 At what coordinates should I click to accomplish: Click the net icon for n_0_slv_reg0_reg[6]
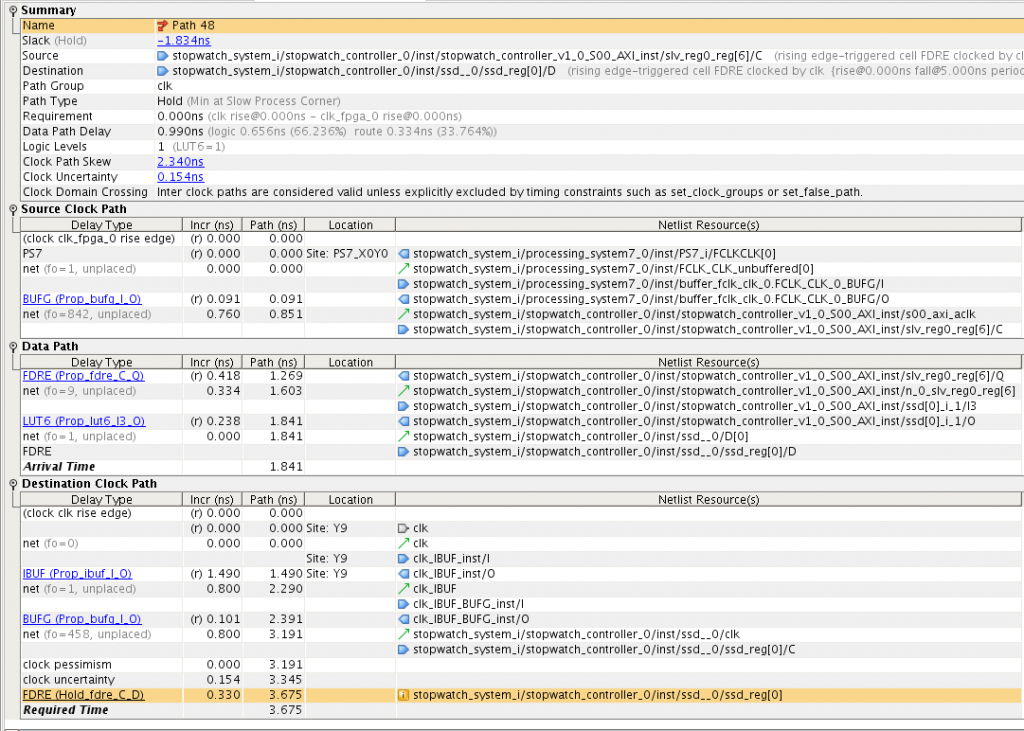click(404, 391)
